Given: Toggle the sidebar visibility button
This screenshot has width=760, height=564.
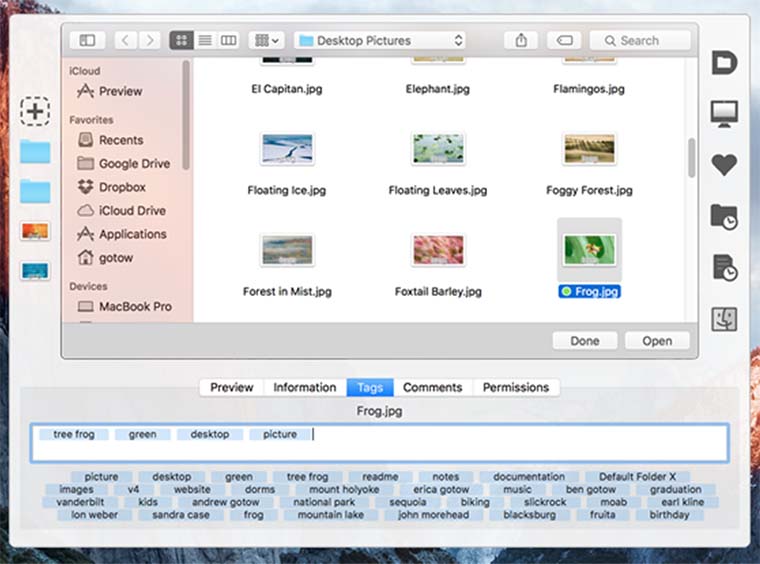Looking at the screenshot, I should (x=87, y=40).
